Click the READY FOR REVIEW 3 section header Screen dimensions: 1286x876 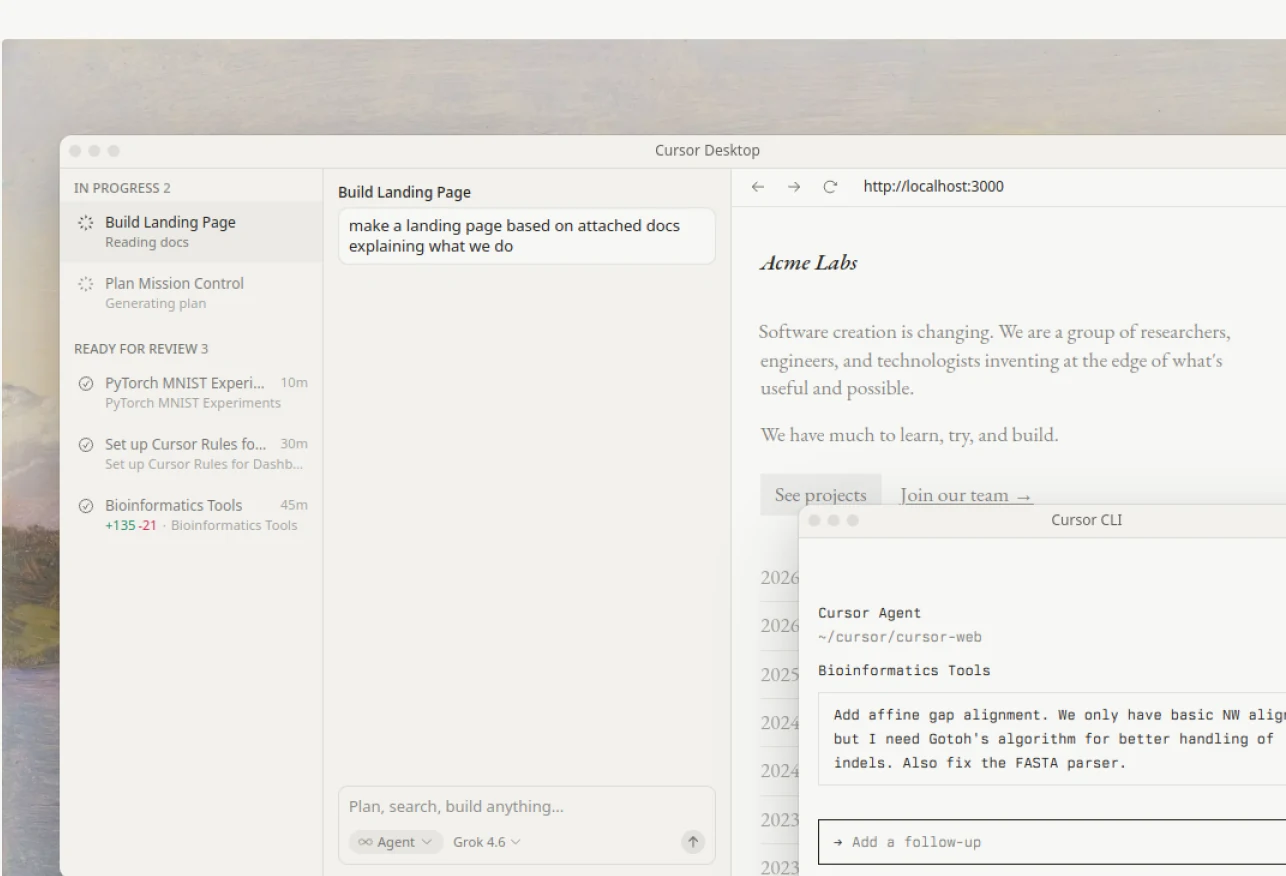pos(141,349)
